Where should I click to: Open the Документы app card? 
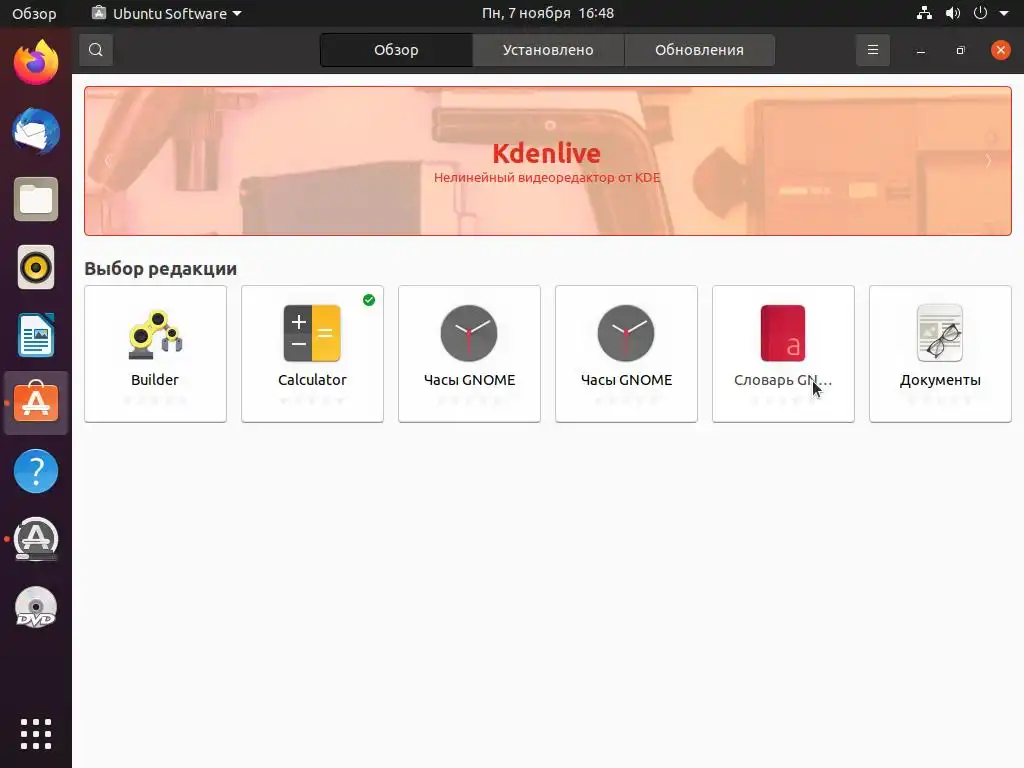click(940, 354)
